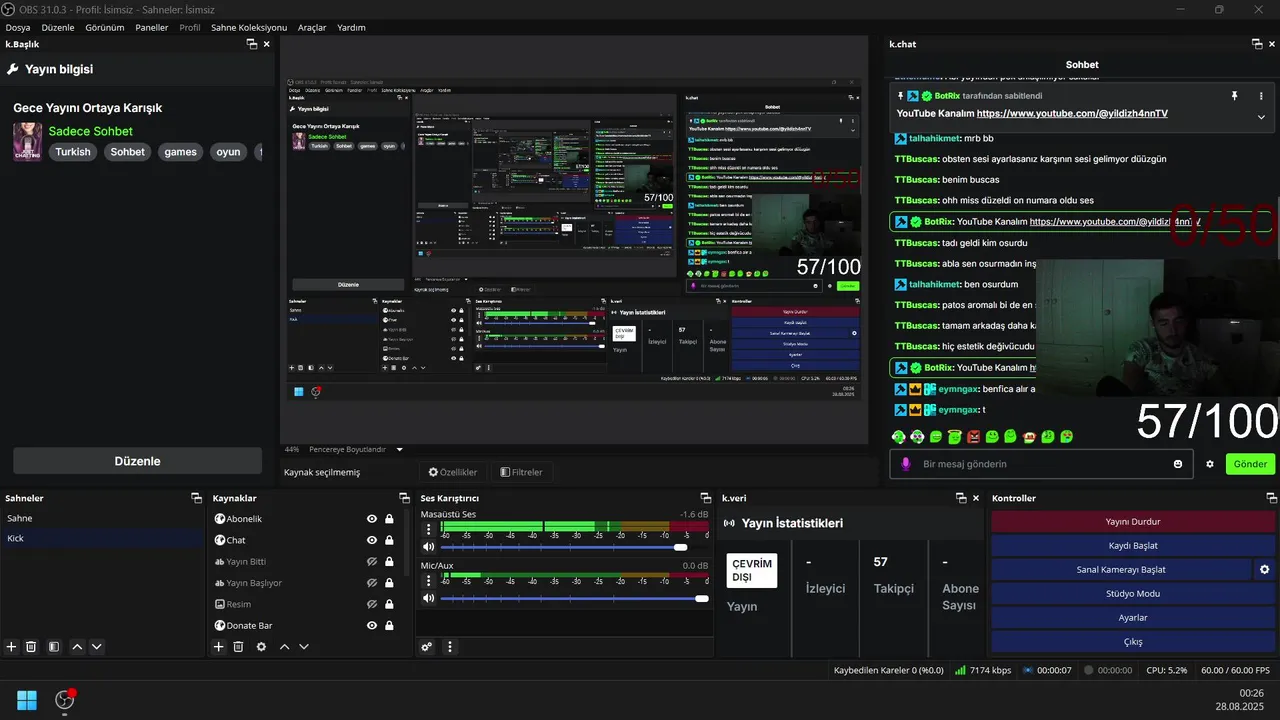This screenshot has height=720, width=1280.
Task: Open the Sahne Koleksiyonu menu
Action: click(249, 28)
